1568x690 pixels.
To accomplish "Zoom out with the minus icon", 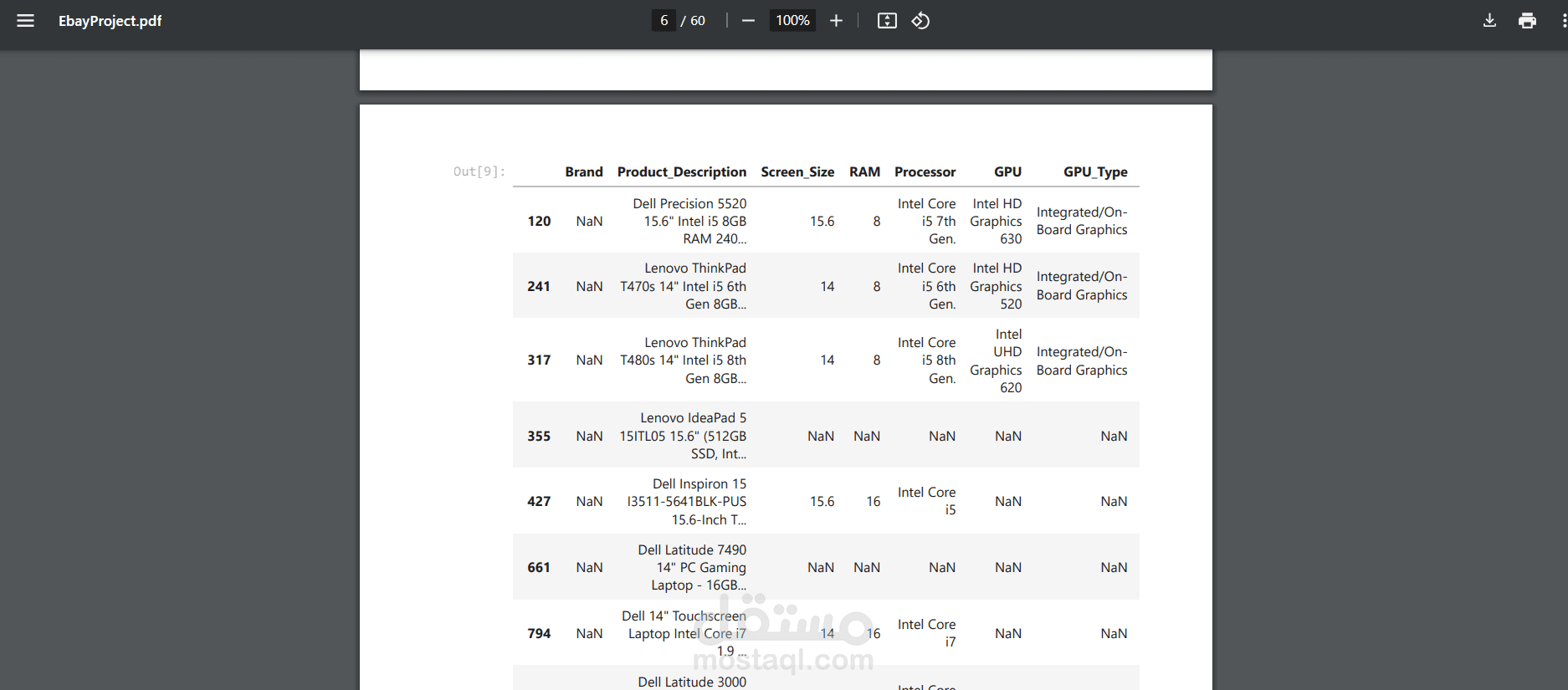I will (748, 21).
